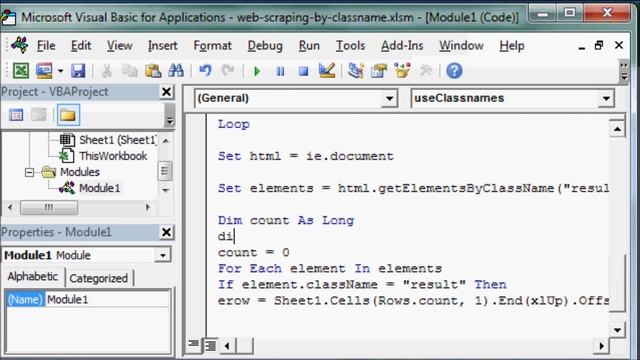Viewport: 640px width, 360px height.
Task: Open the Run menu
Action: [309, 46]
